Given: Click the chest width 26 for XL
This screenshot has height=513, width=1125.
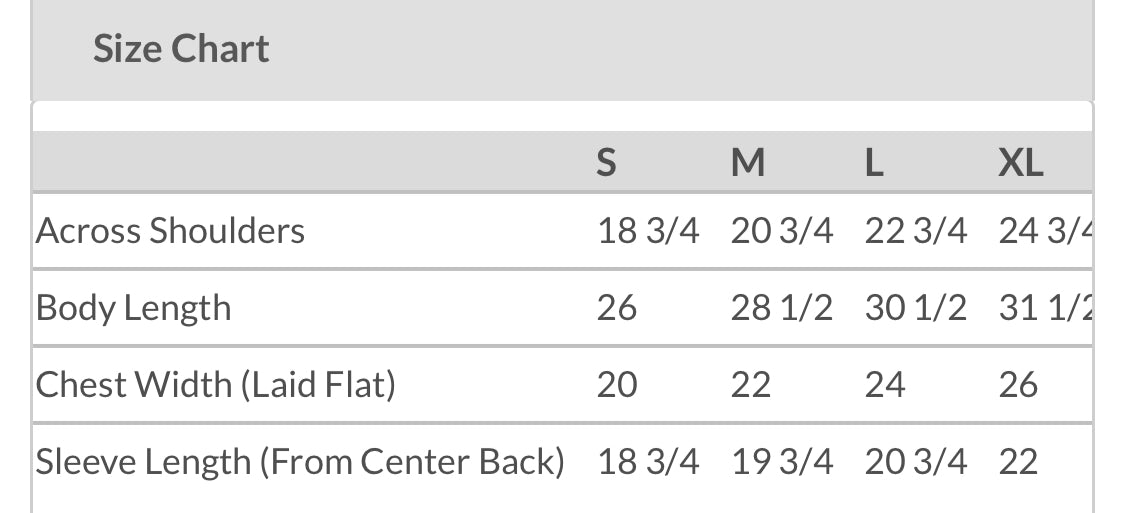Looking at the screenshot, I should (x=1018, y=385).
